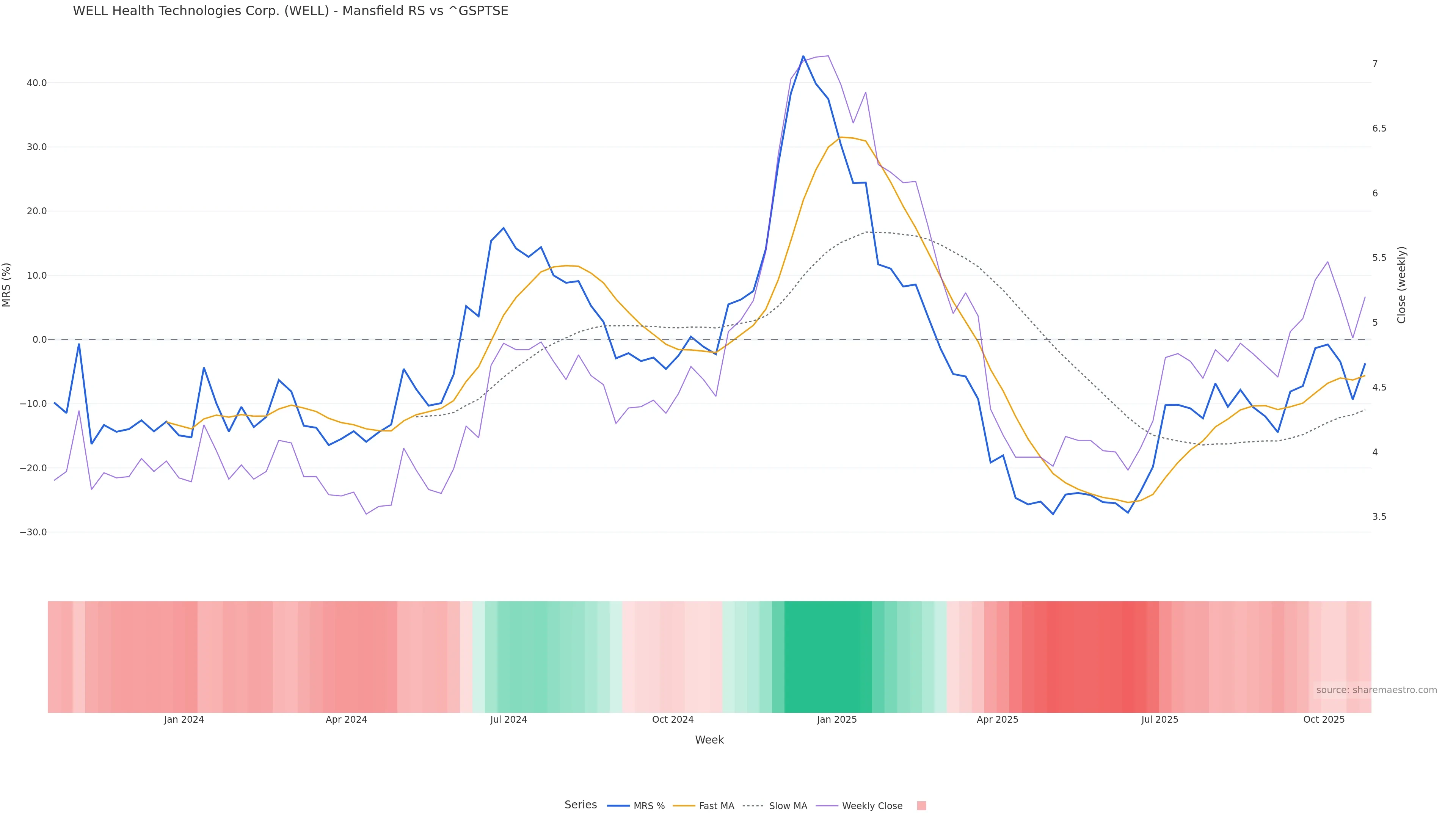Click the chart title text
This screenshot has width=1456, height=819.
(290, 11)
